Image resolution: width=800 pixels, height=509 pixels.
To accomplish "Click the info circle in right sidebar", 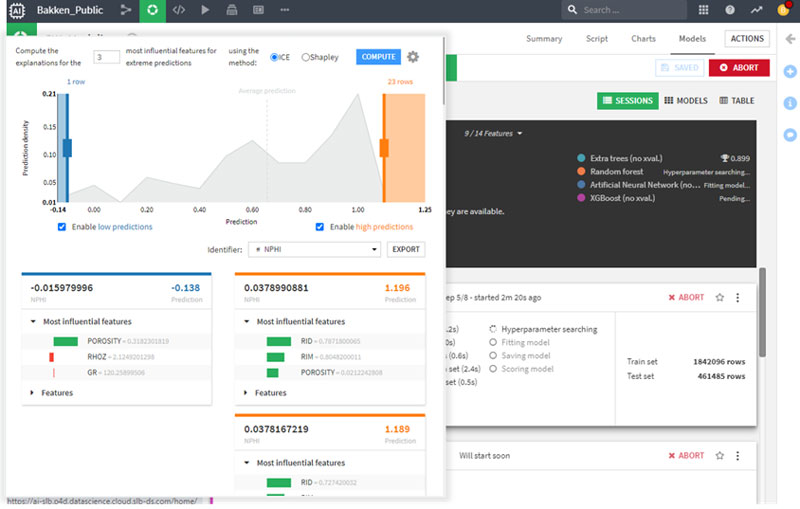I will click(790, 103).
